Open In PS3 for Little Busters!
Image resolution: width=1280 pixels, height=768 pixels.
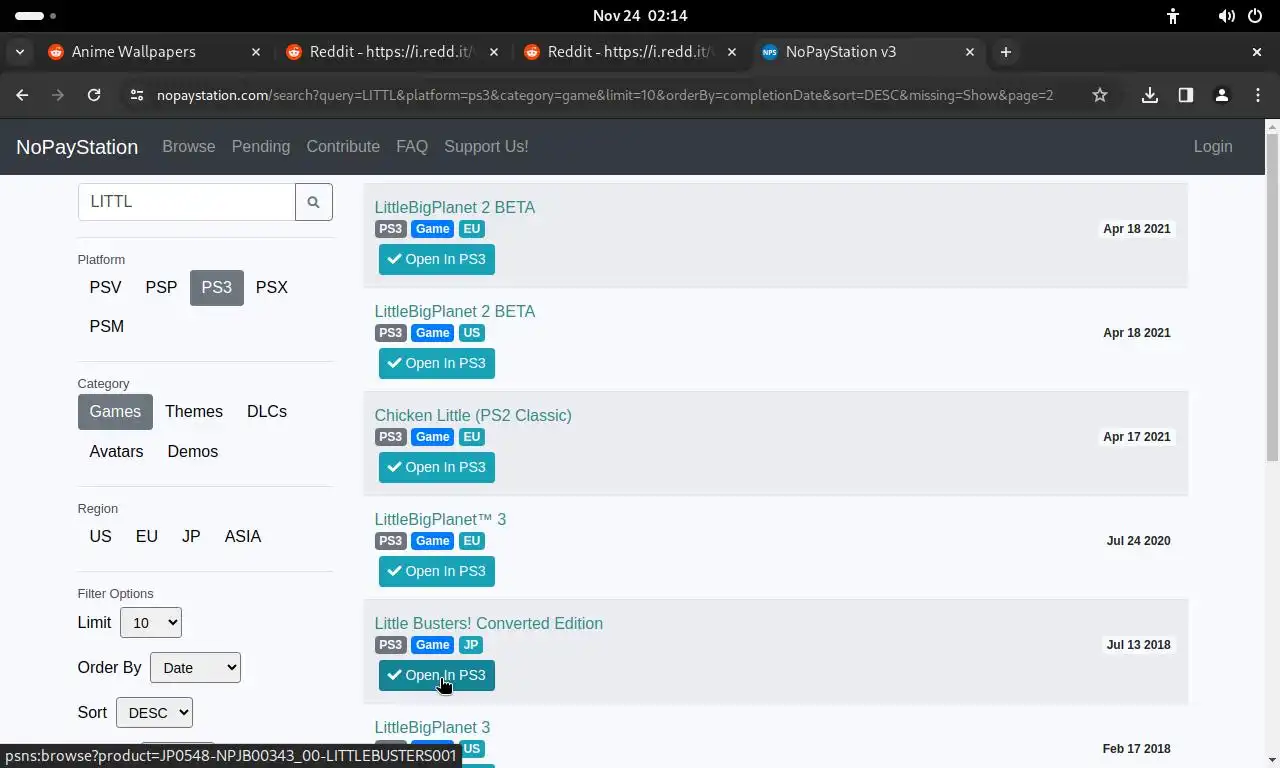(437, 675)
